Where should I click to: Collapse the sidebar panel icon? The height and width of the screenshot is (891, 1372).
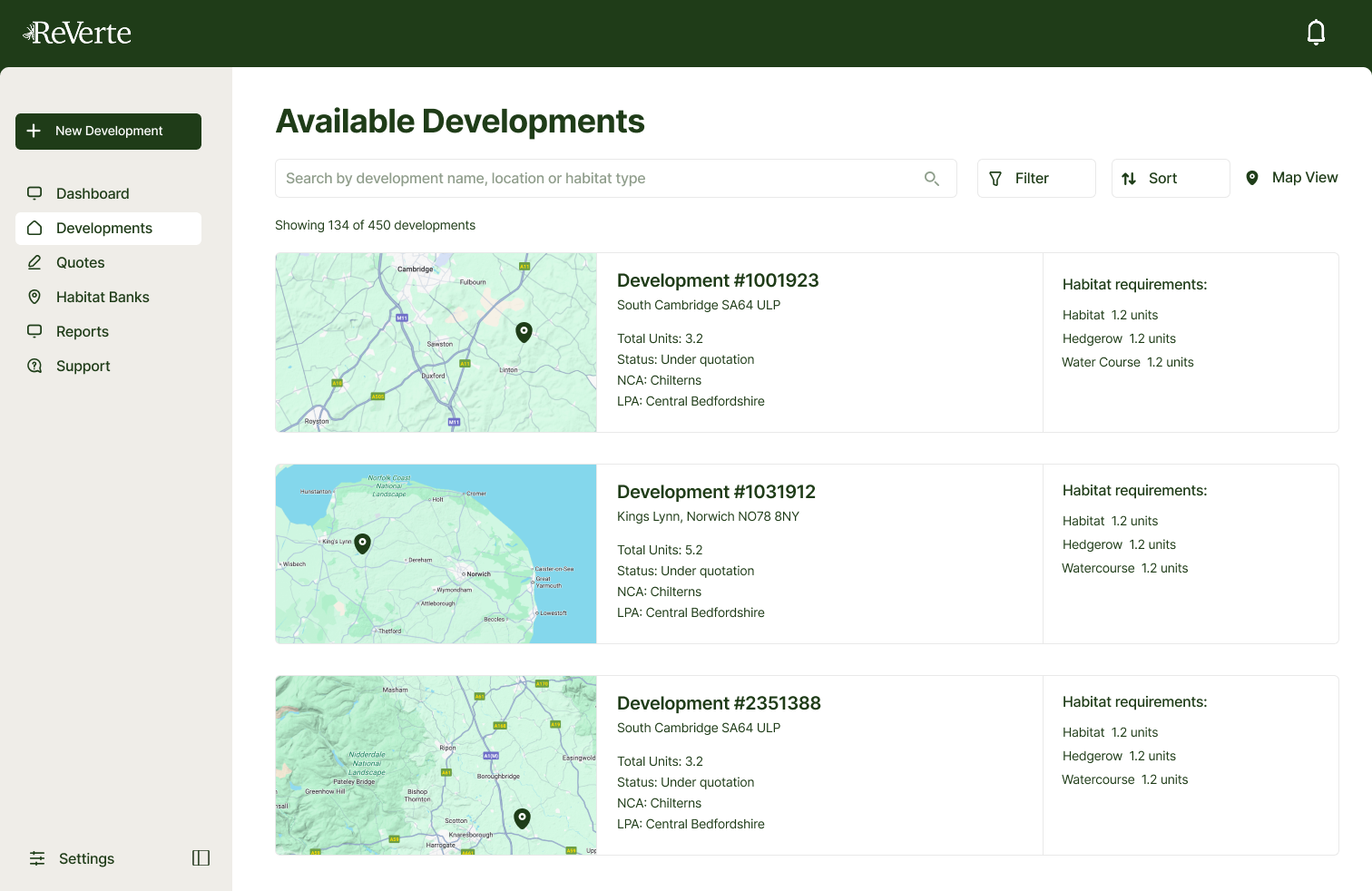tap(201, 858)
